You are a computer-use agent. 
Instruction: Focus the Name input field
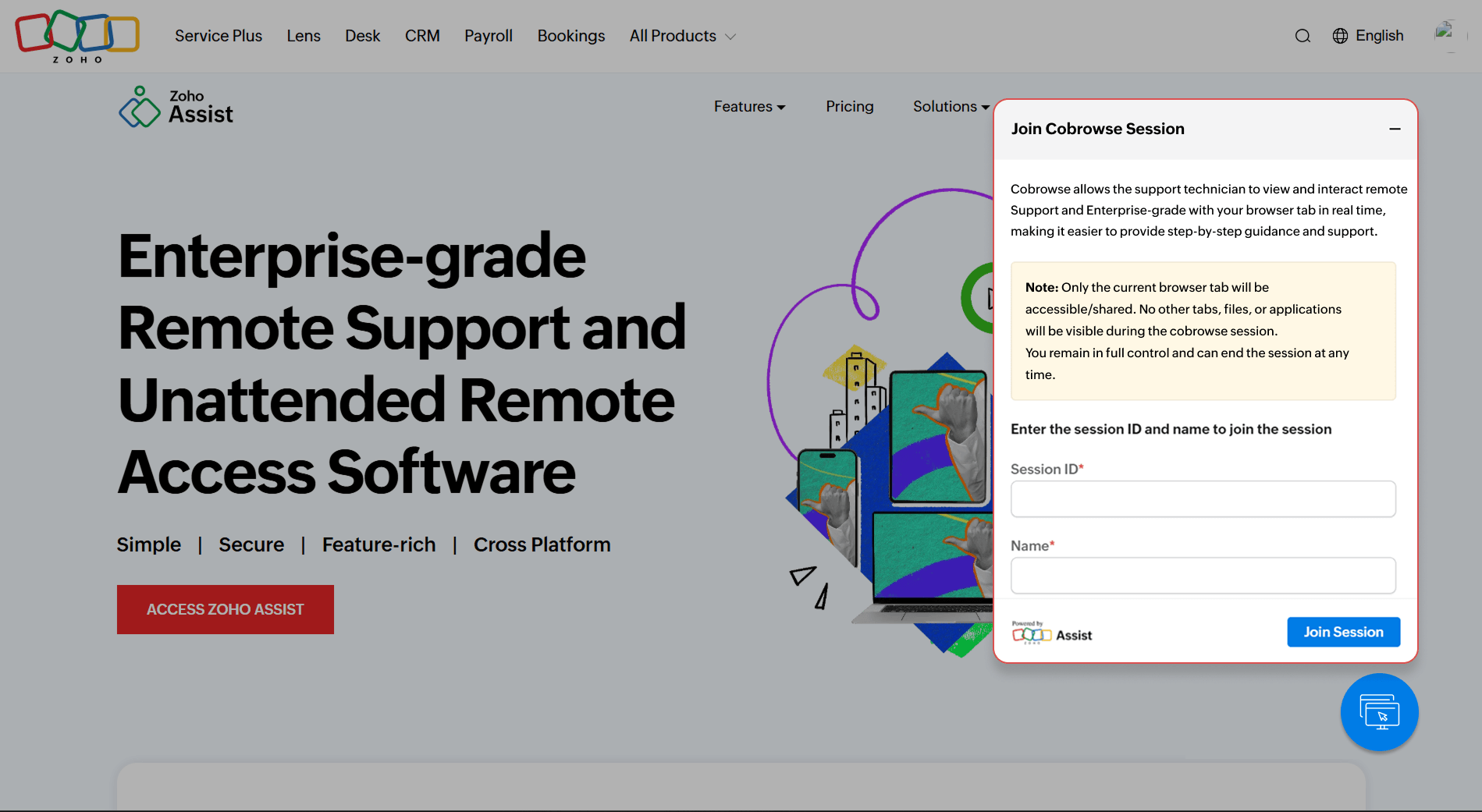(1203, 576)
